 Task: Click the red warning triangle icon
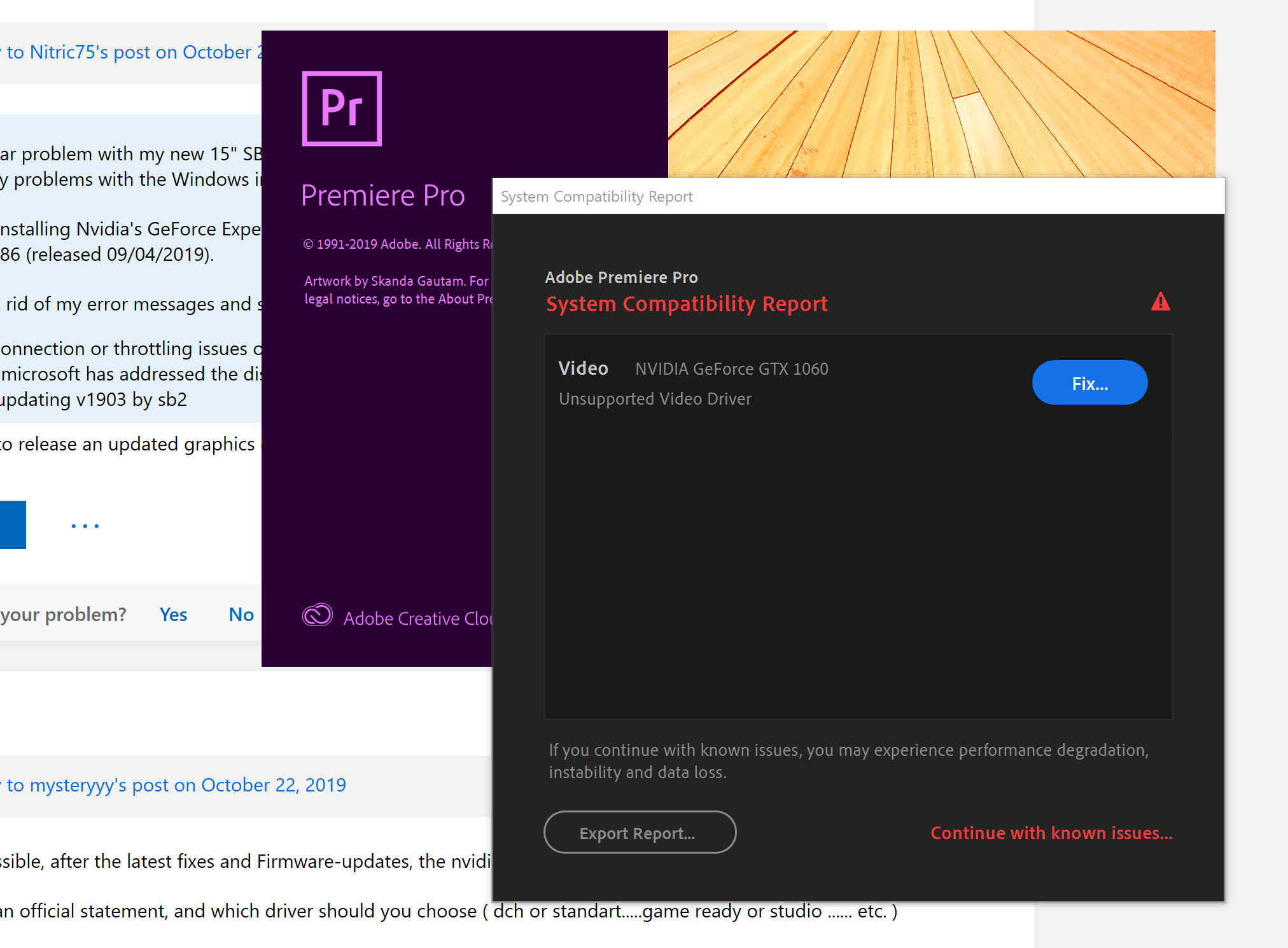[x=1161, y=301]
